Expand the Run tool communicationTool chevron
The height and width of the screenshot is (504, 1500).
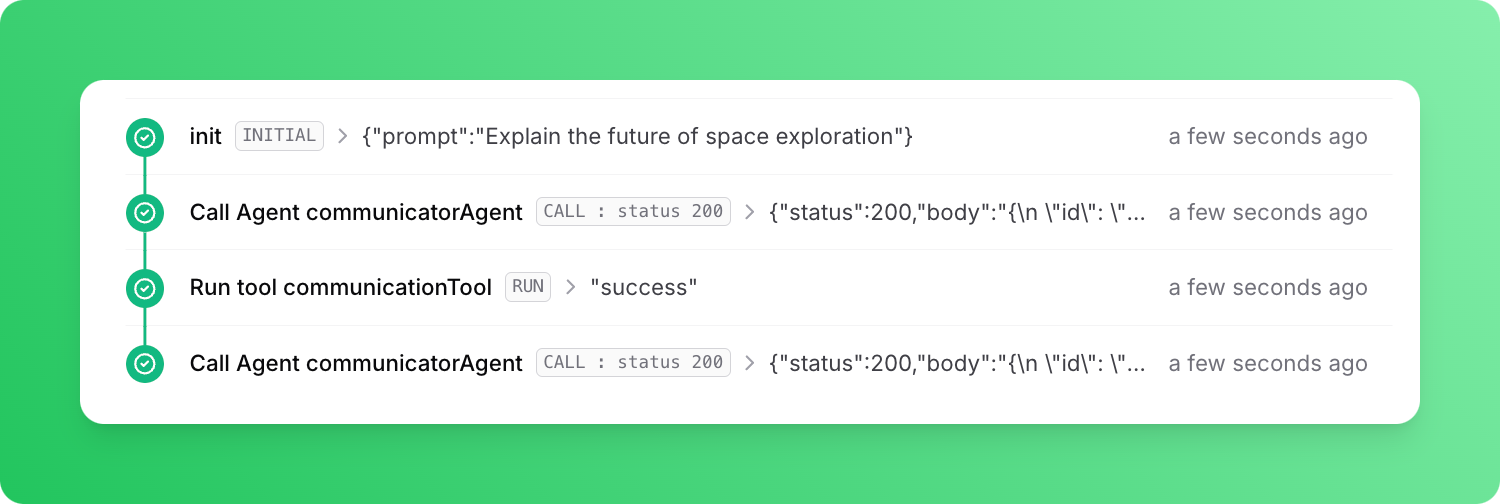click(570, 288)
